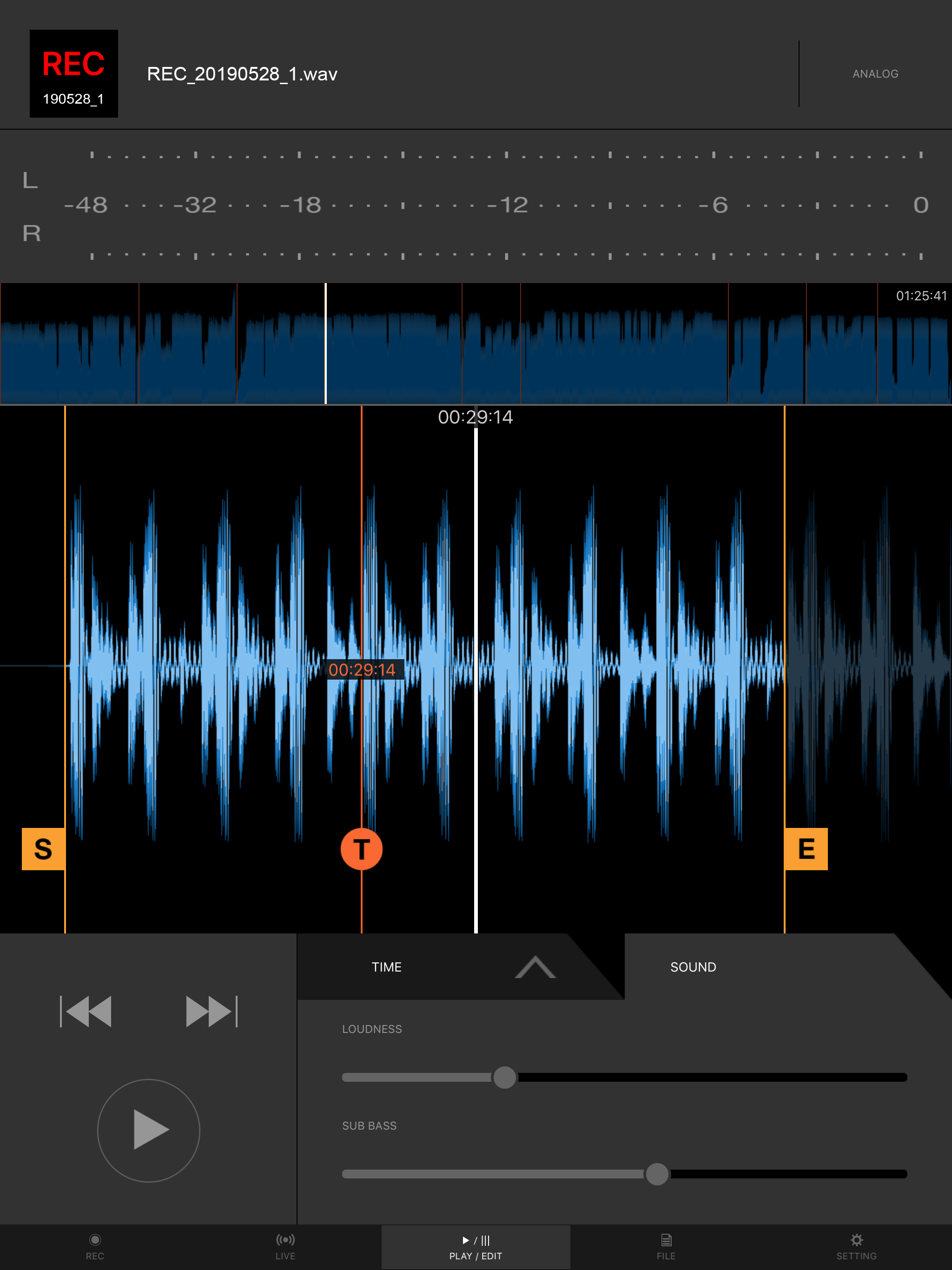Screen dimensions: 952x1270
Task: Switch to the LIVE tab
Action: [285, 1247]
